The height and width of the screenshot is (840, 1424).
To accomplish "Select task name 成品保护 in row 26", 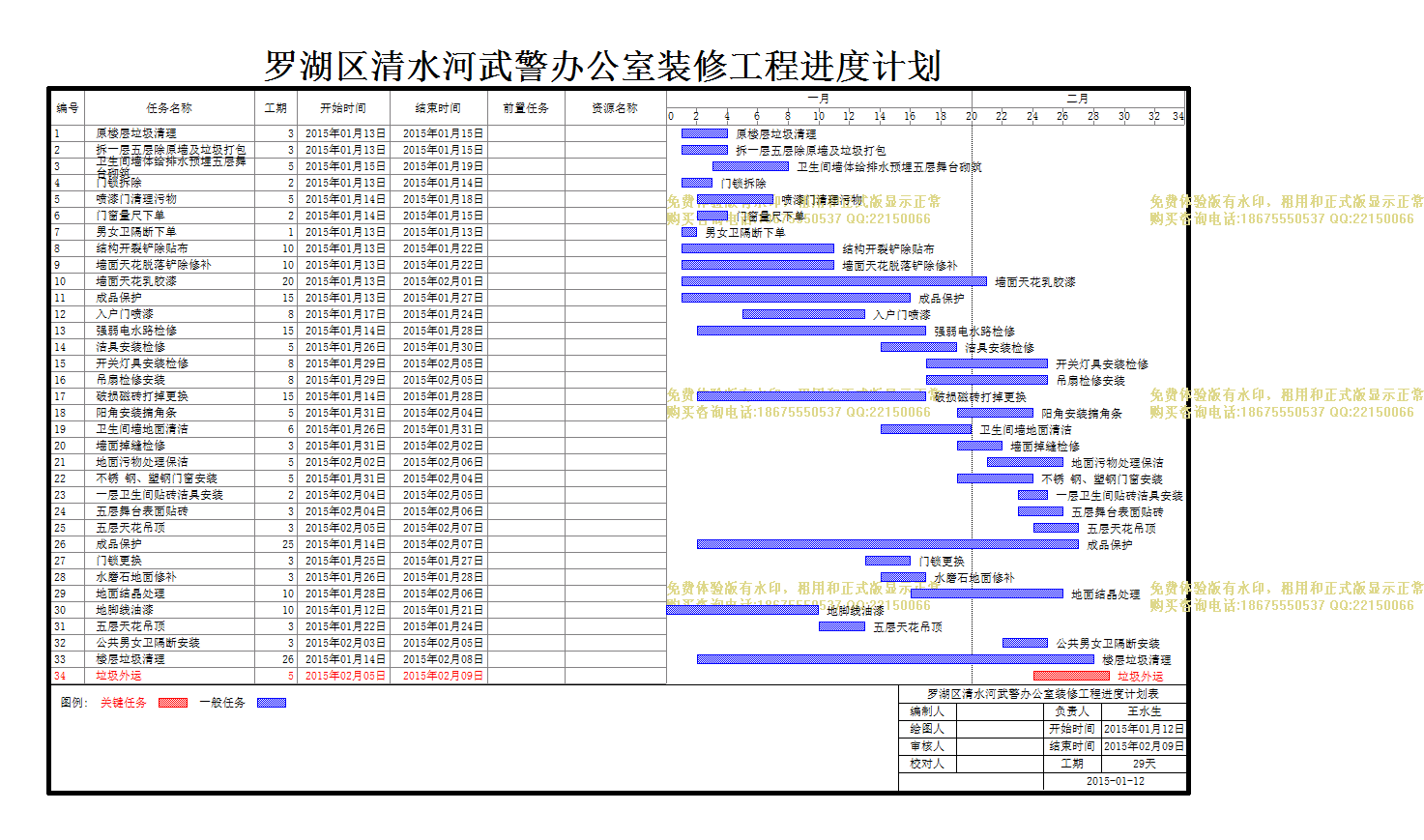I will point(118,544).
